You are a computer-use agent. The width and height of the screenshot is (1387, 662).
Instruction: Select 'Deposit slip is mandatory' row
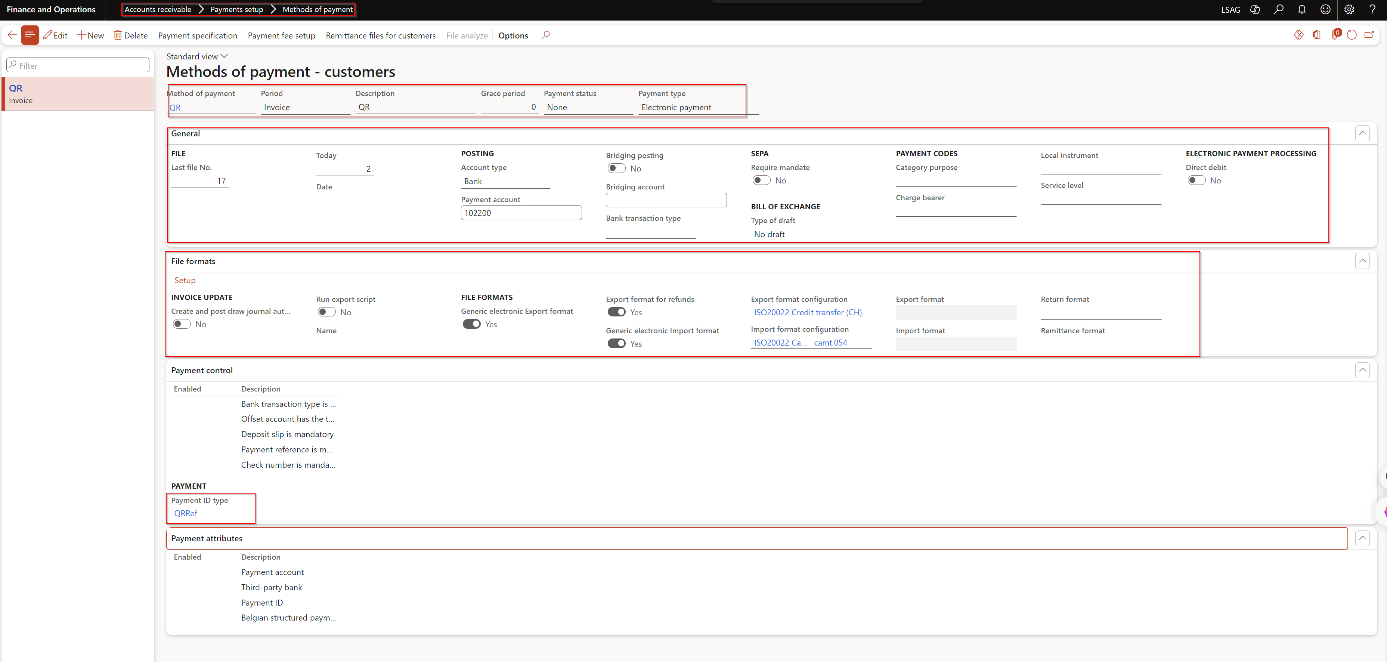coord(288,434)
